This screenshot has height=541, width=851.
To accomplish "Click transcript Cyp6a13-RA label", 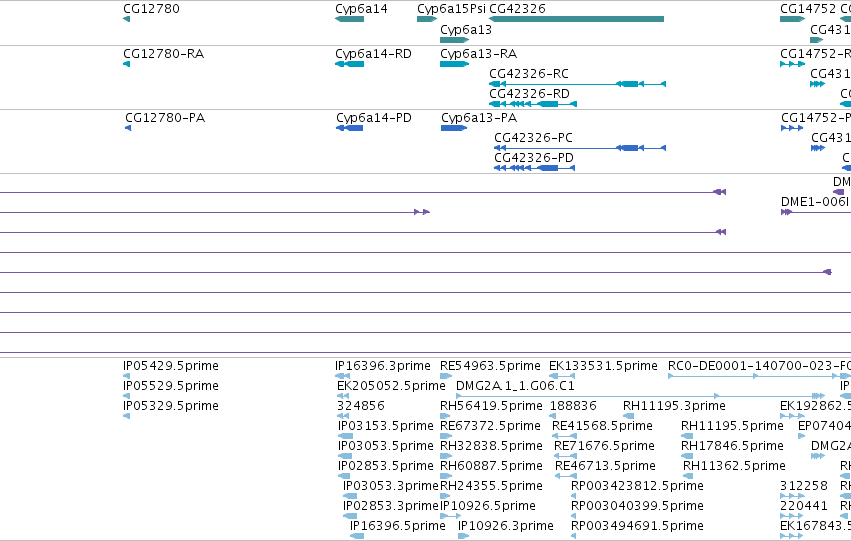I will [x=479, y=54].
